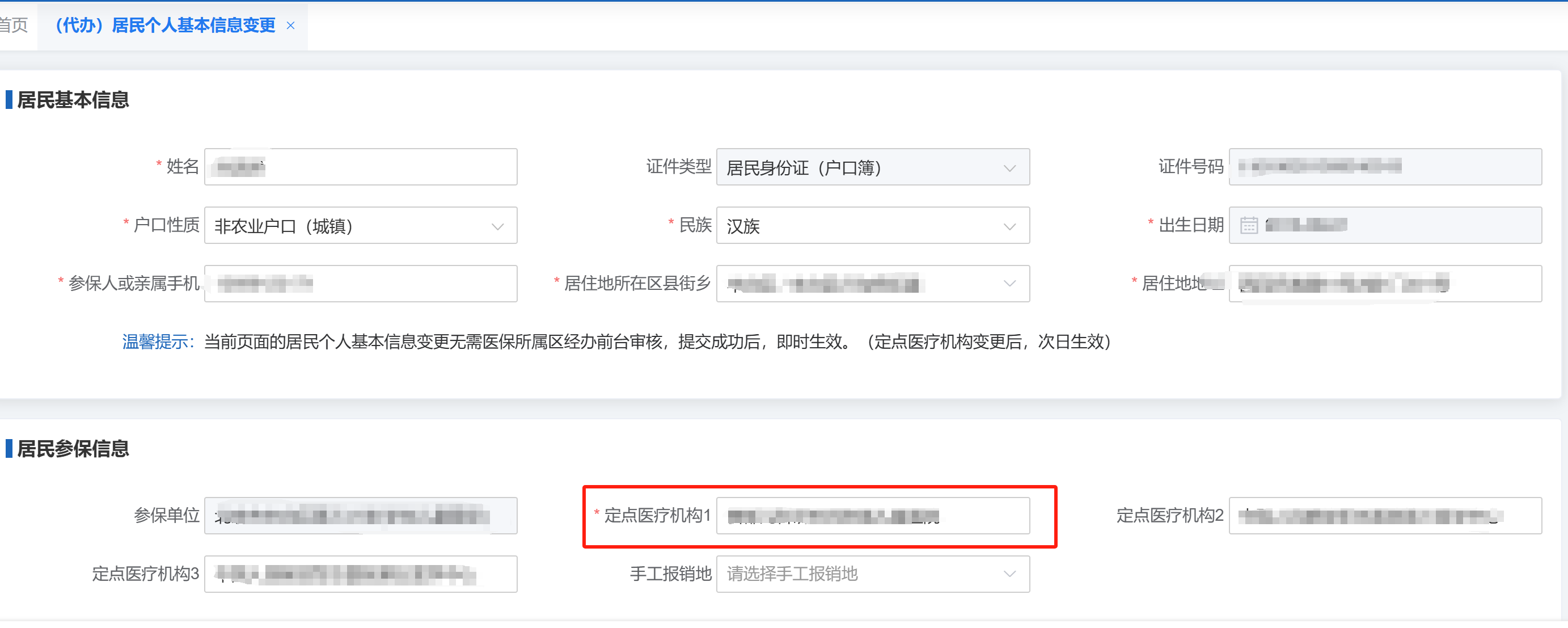
Task: Click the 出生日期 date field
Action: click(1385, 225)
